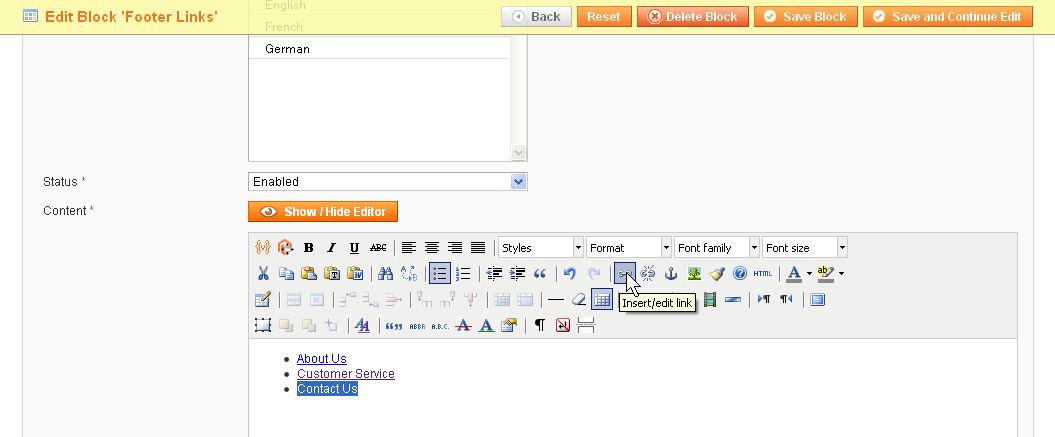The height and width of the screenshot is (437, 1055).
Task: Click the Back button
Action: pos(536,17)
